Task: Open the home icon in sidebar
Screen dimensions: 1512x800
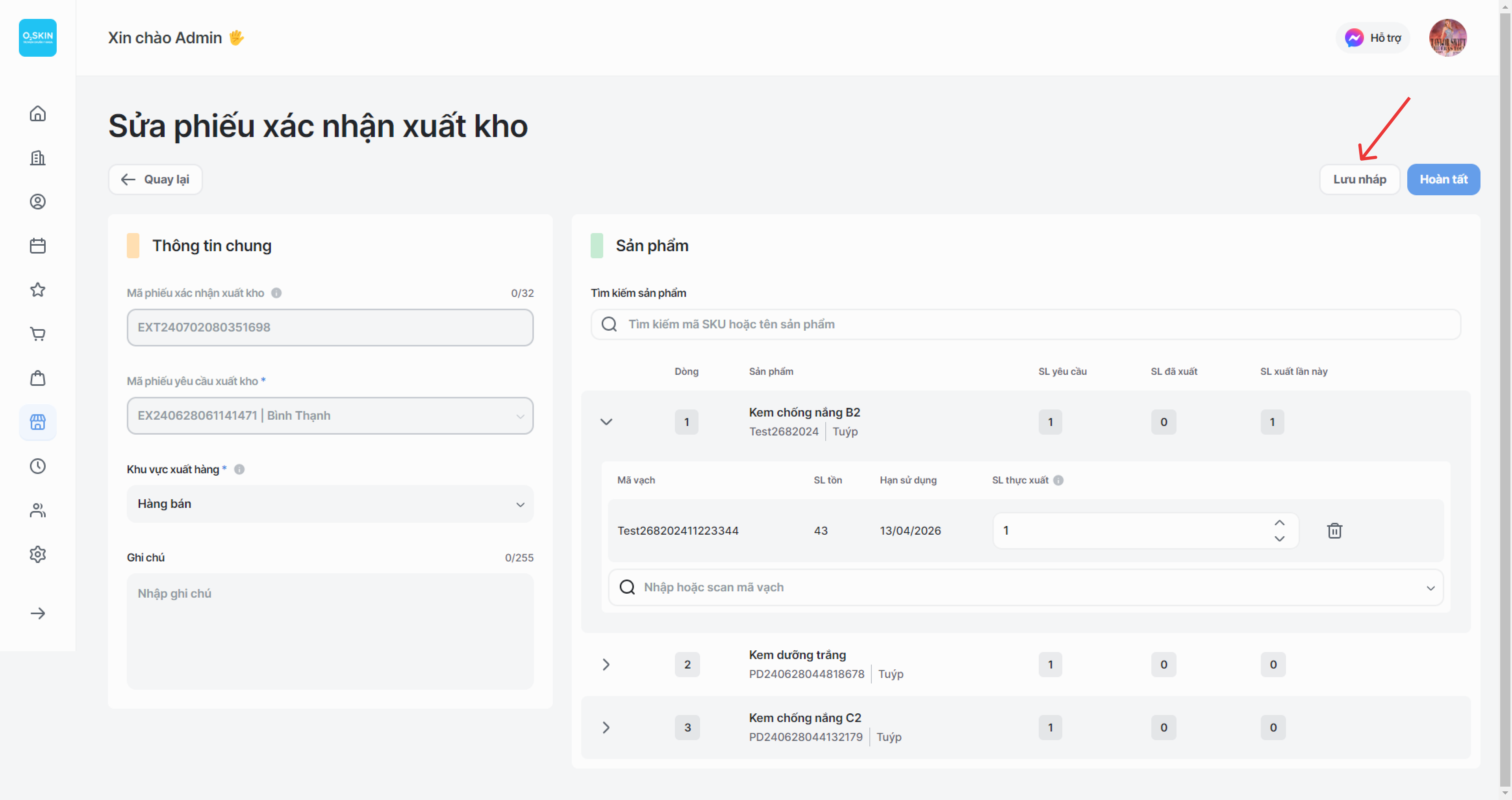Action: (x=37, y=113)
